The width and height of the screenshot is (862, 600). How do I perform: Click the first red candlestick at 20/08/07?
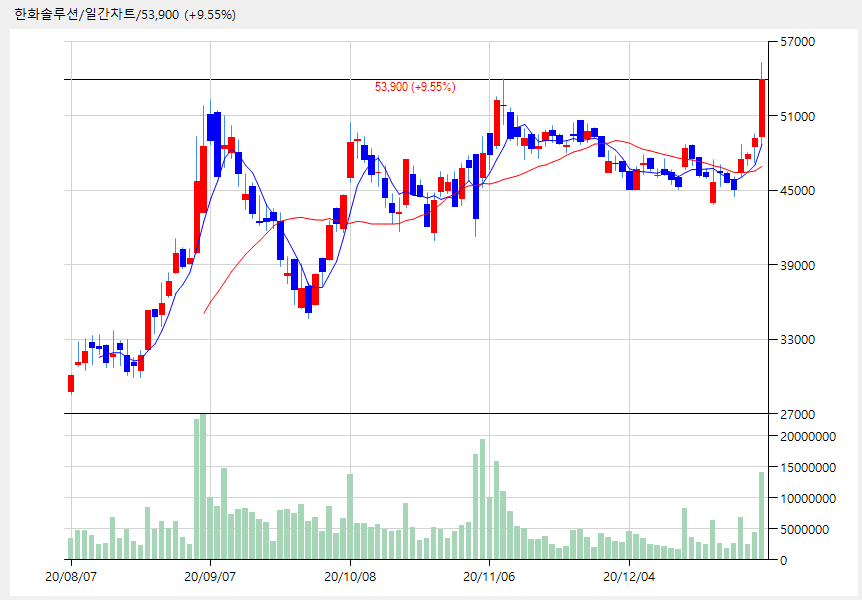[71, 383]
